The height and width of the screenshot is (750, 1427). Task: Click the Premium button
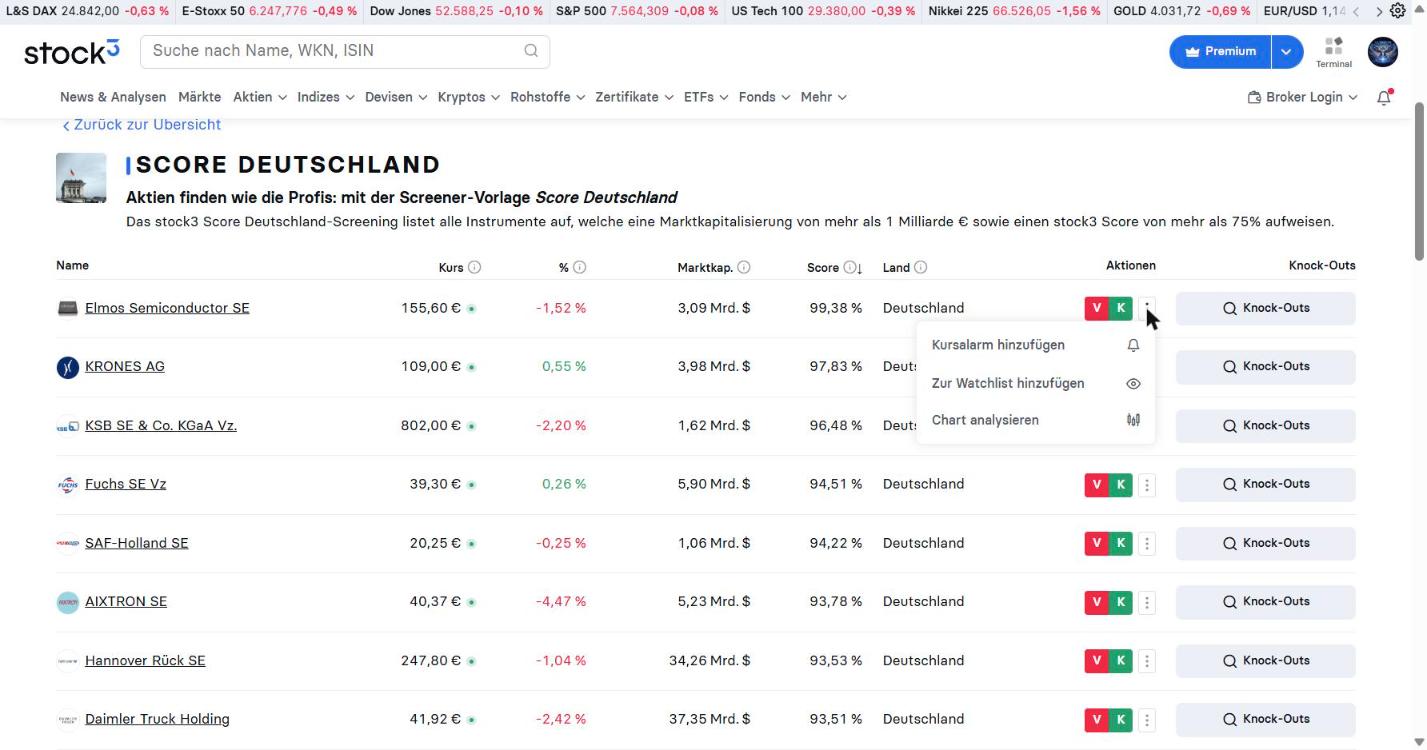point(1221,52)
